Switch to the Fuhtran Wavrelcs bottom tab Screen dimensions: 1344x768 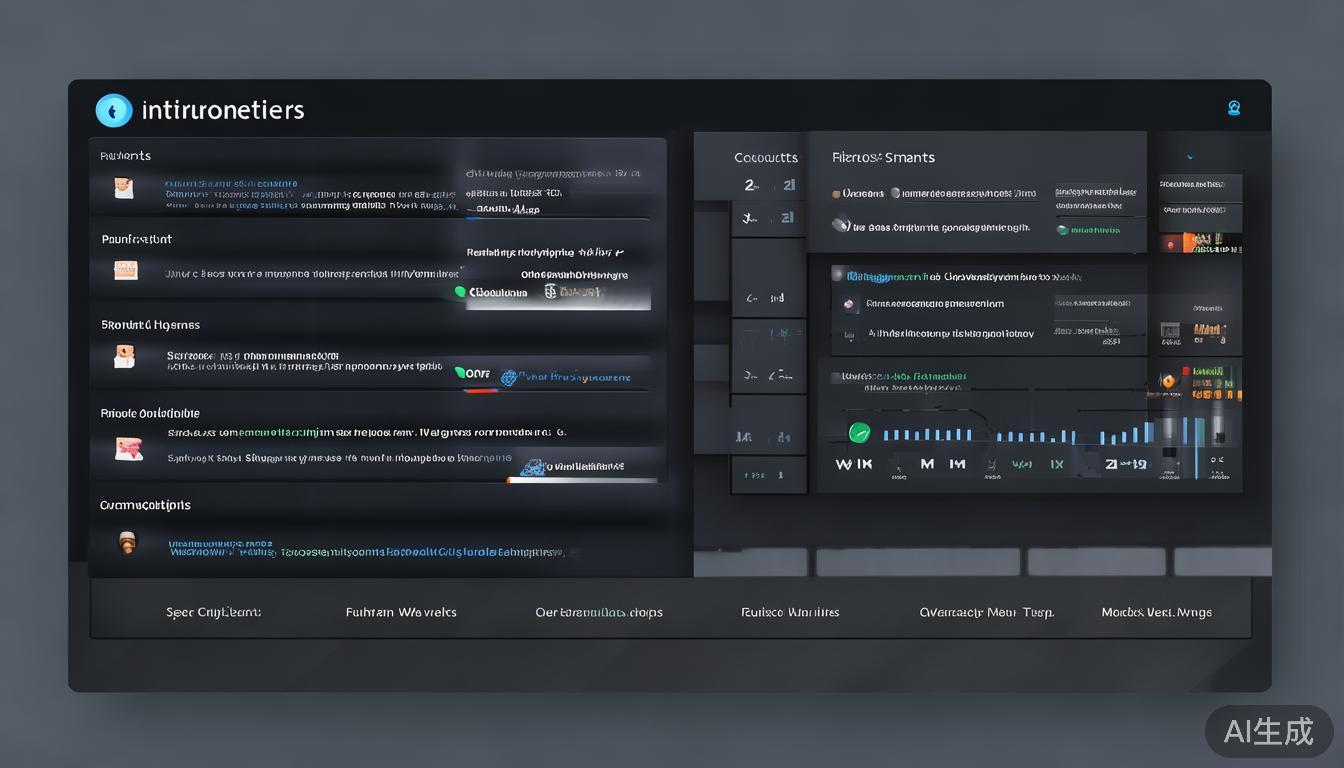[x=401, y=612]
